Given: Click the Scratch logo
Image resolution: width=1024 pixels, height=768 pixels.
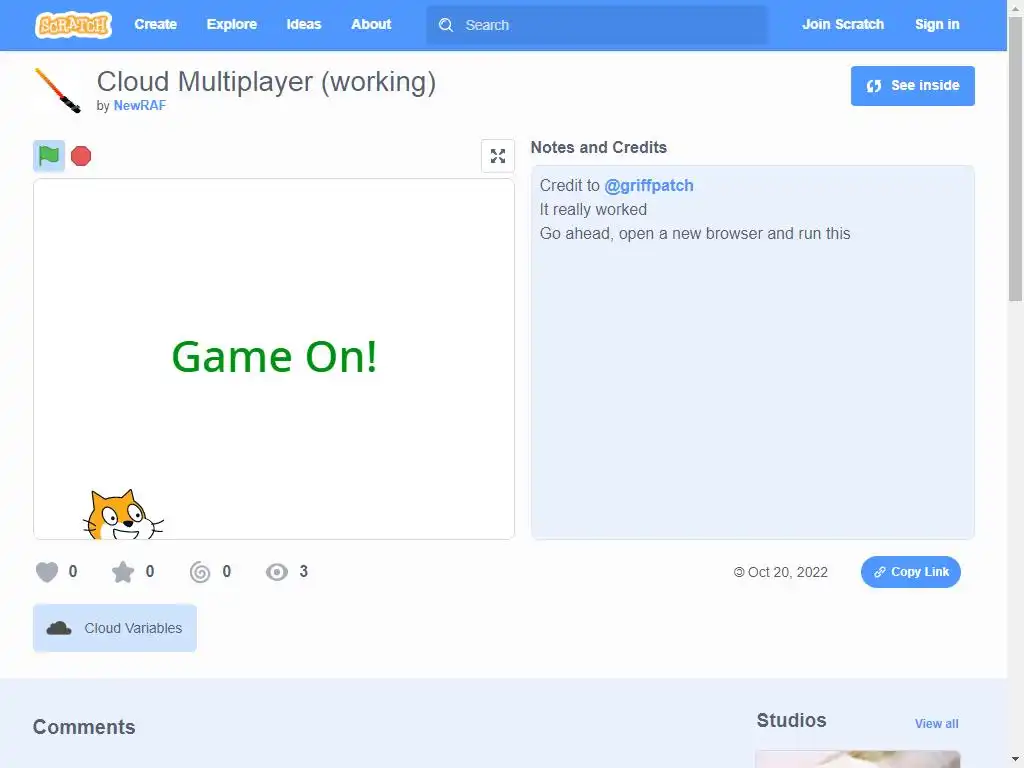Looking at the screenshot, I should pyautogui.click(x=73, y=25).
